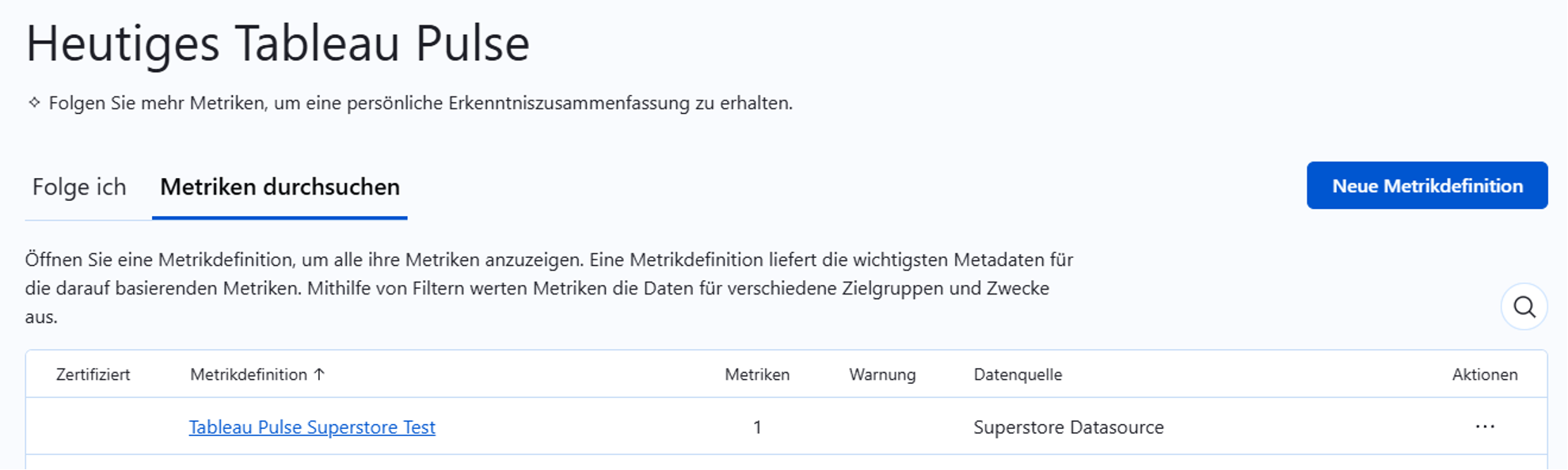
Task: Open the Tableau Pulse Superstore Test link
Action: pos(312,427)
